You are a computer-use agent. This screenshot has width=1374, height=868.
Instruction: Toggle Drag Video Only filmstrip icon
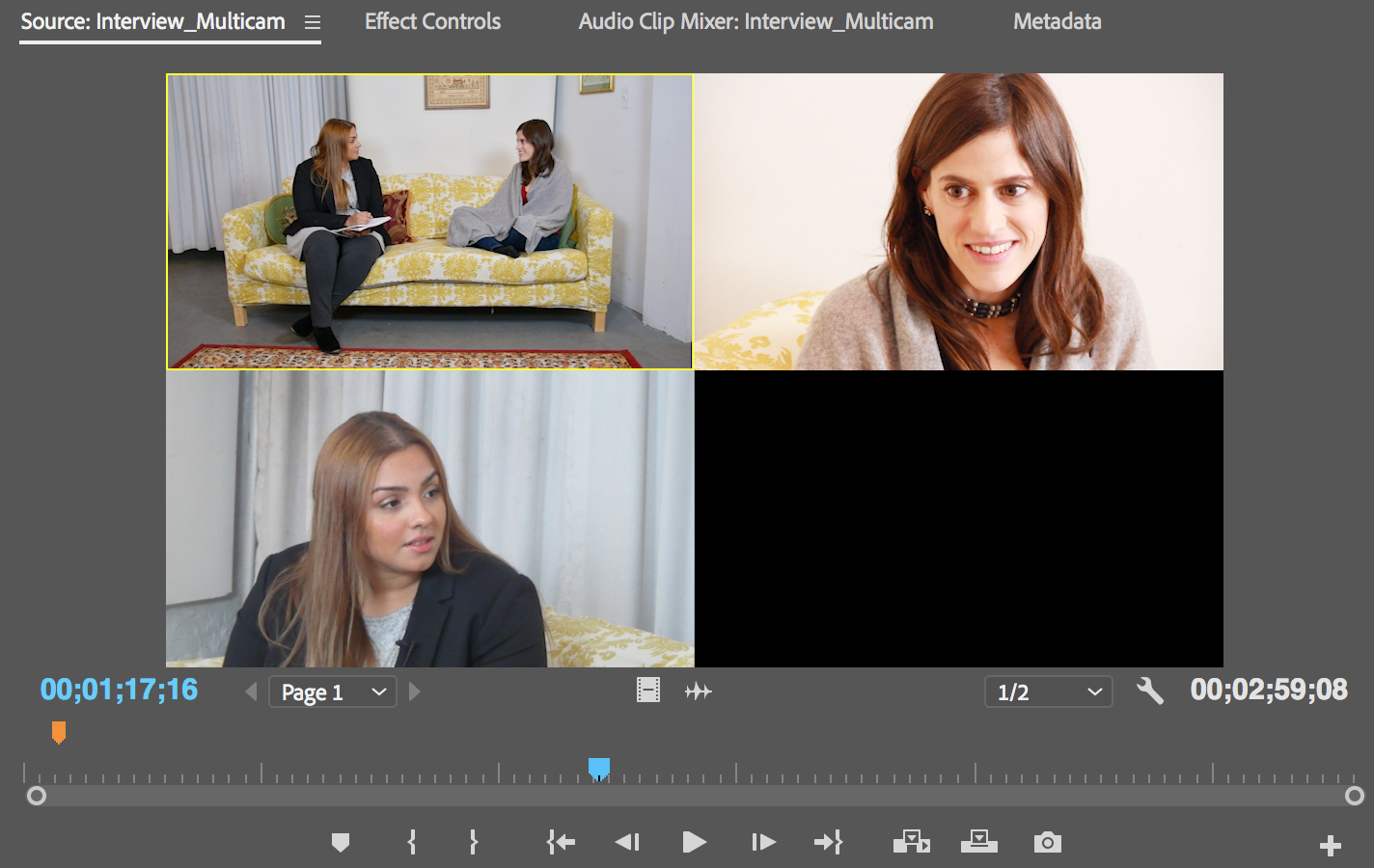648,691
